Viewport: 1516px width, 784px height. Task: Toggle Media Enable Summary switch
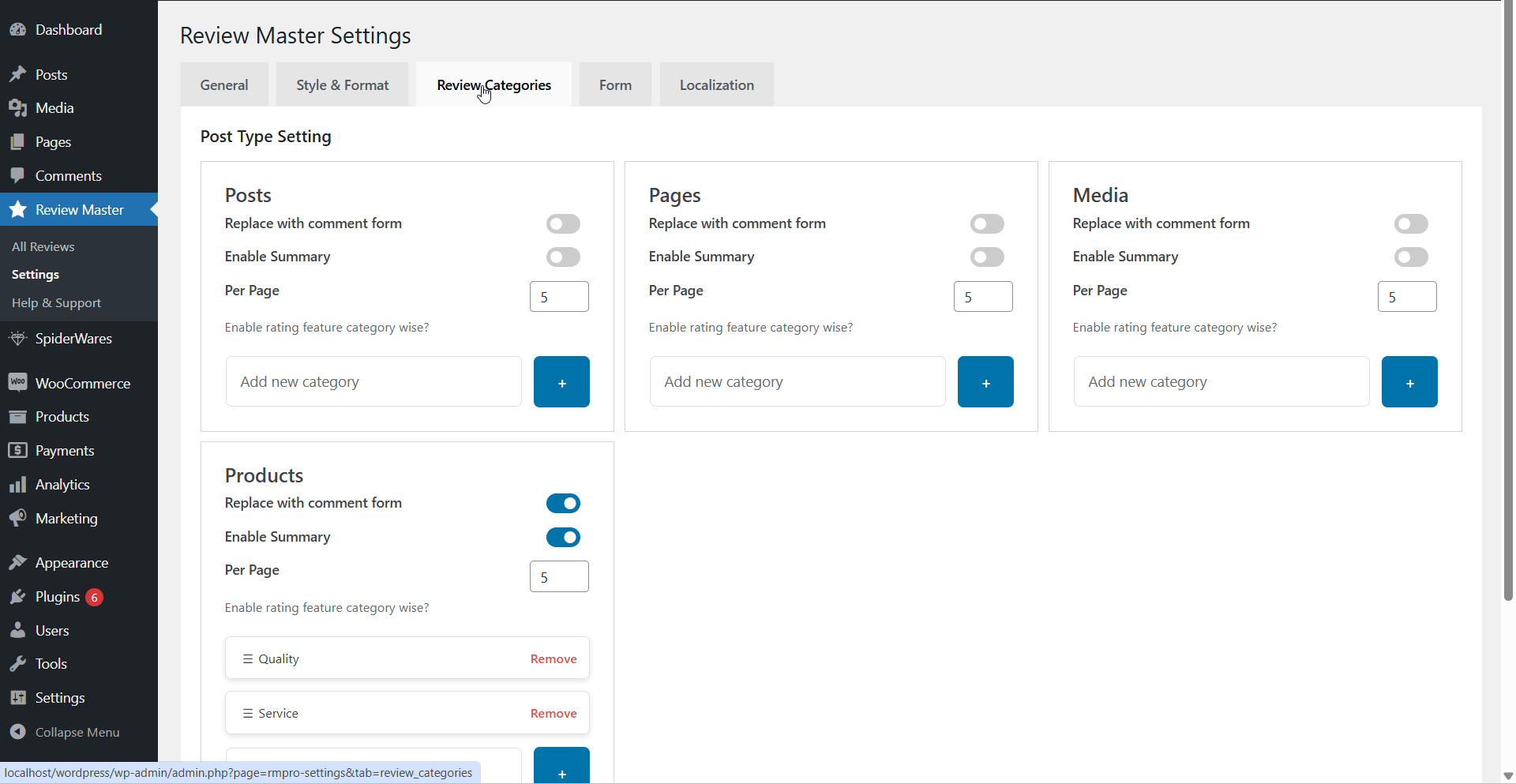(1411, 257)
